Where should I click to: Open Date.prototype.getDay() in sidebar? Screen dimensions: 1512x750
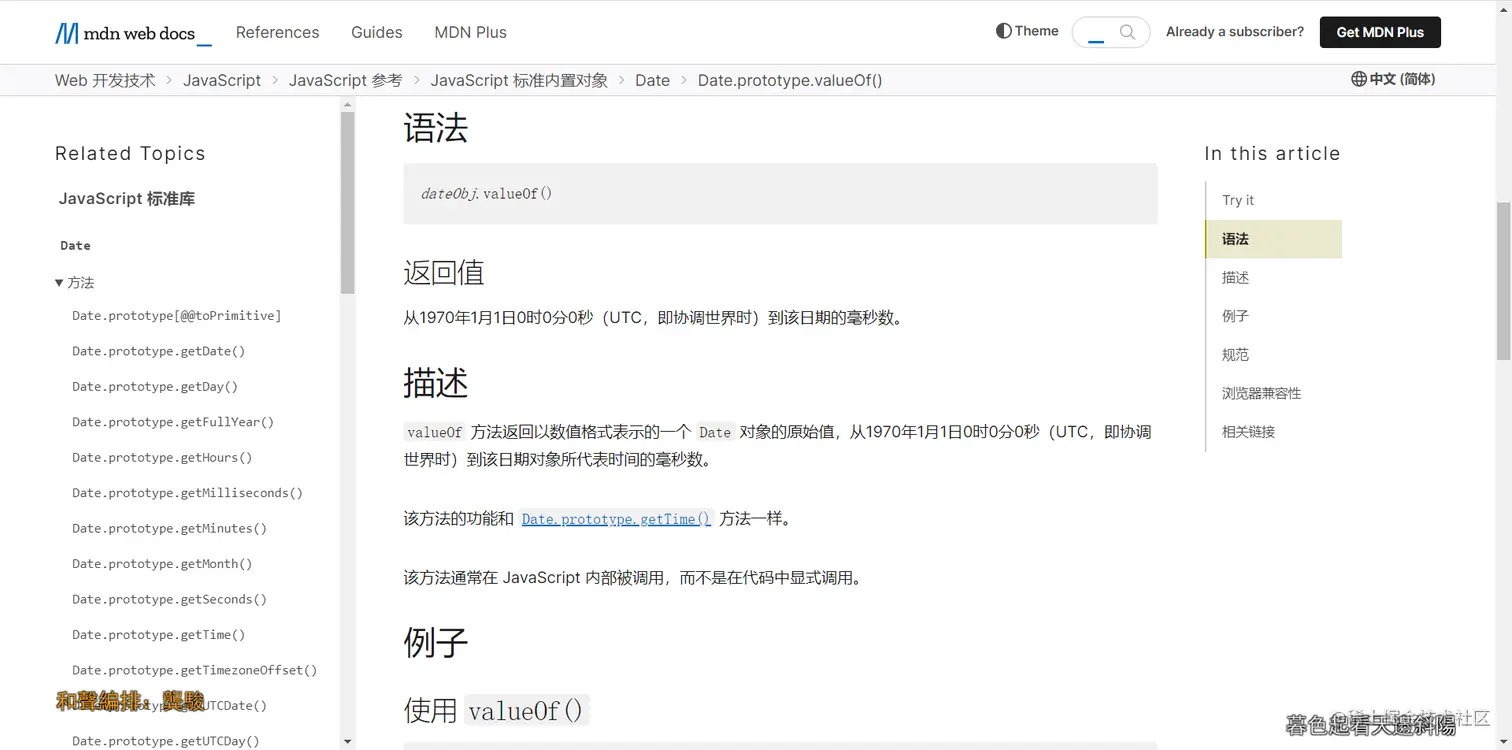(x=155, y=387)
